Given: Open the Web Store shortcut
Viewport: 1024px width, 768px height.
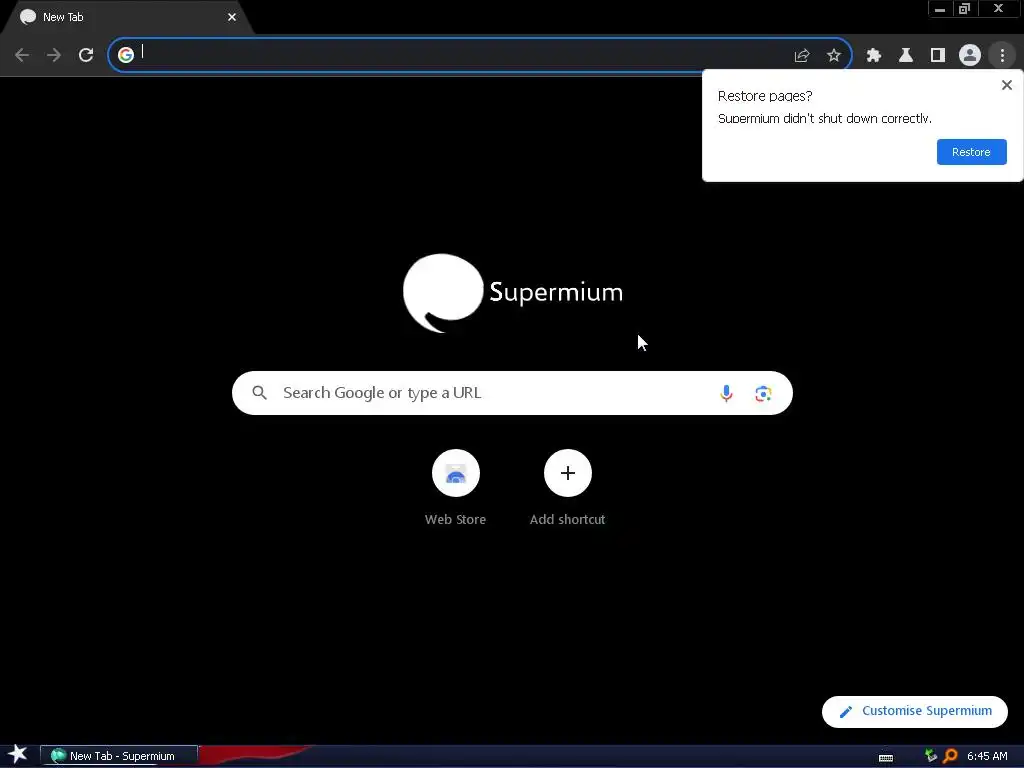Looking at the screenshot, I should pyautogui.click(x=455, y=473).
